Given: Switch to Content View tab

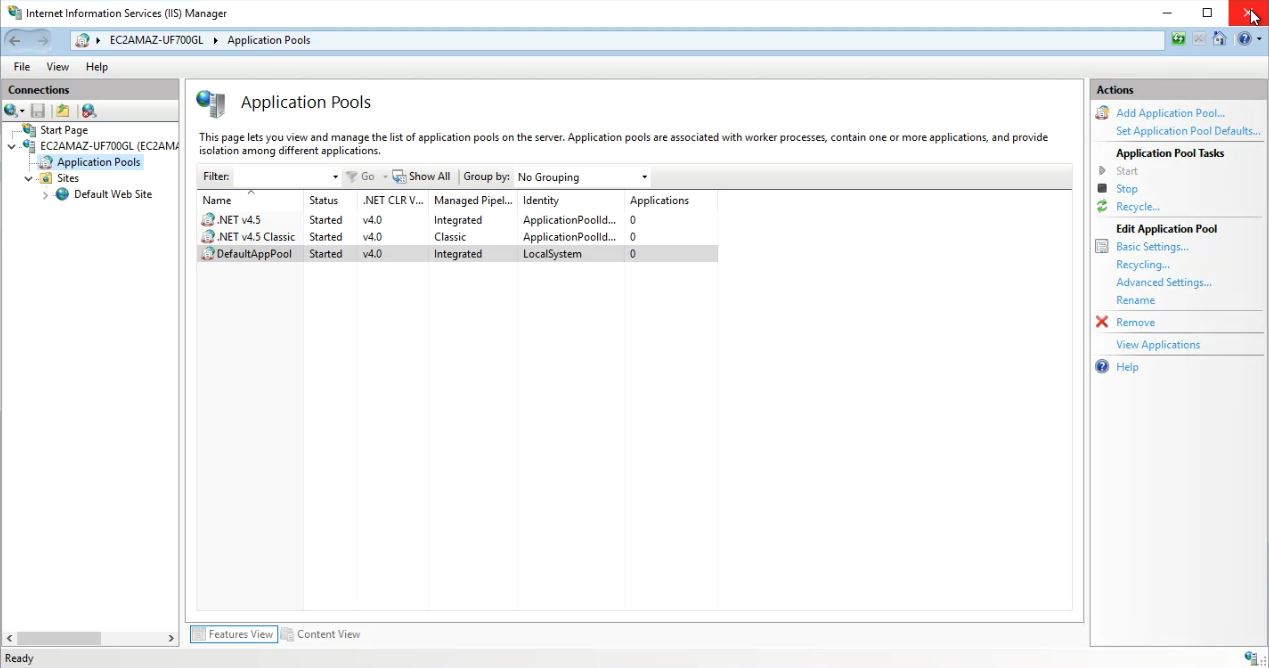Looking at the screenshot, I should click(x=321, y=634).
